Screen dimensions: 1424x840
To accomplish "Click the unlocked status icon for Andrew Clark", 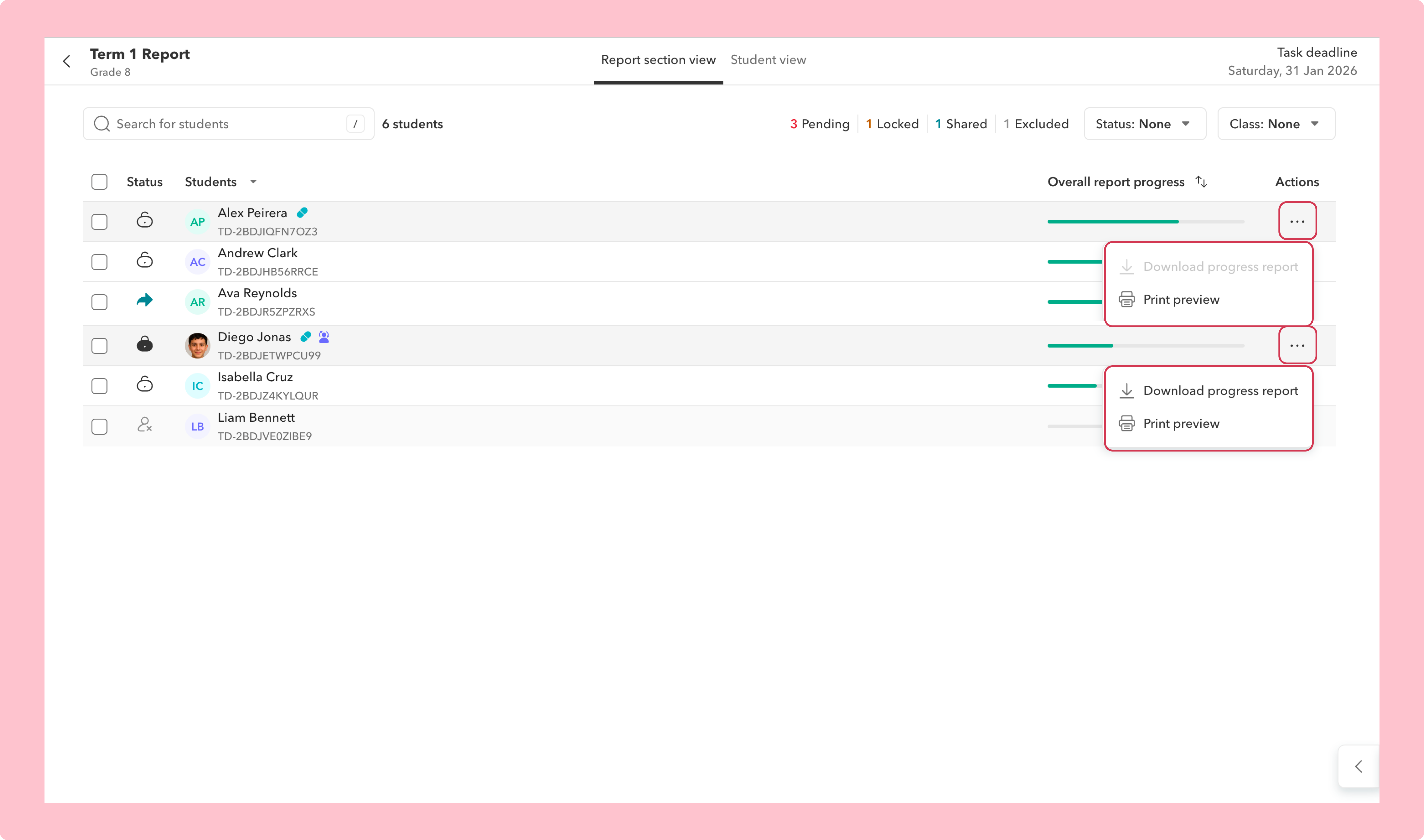I will (x=145, y=260).
